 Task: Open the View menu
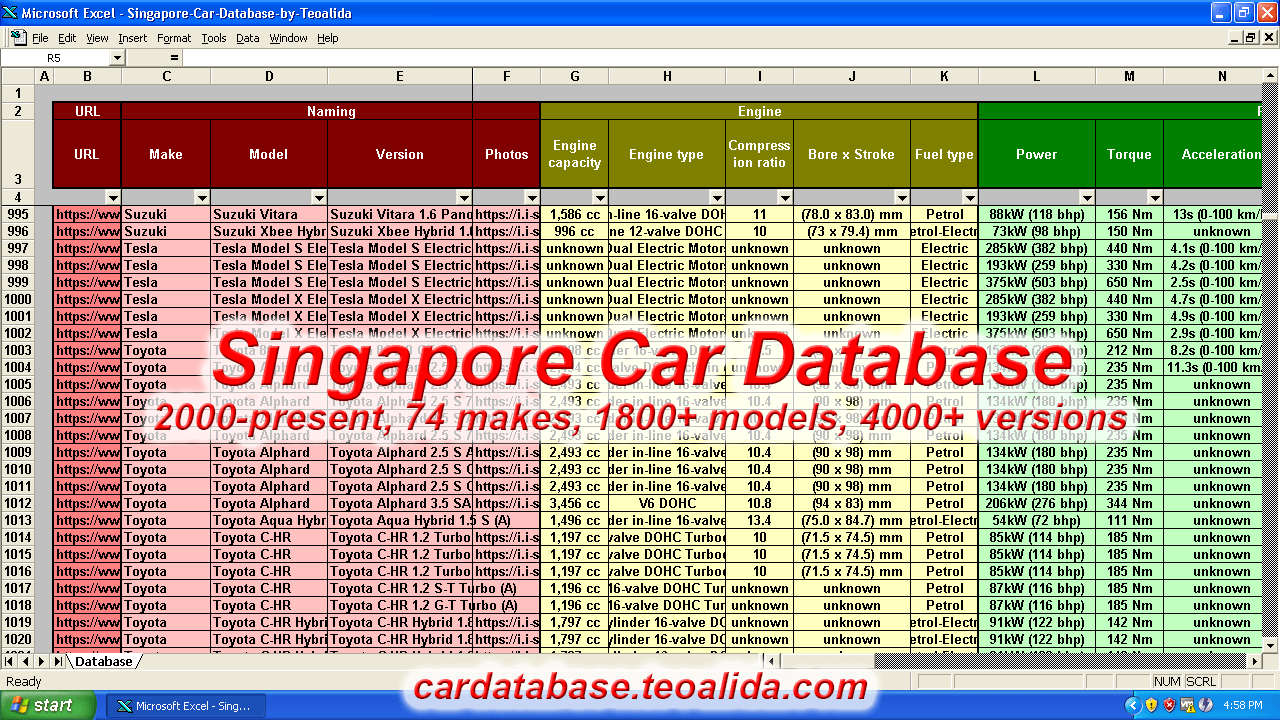point(97,38)
